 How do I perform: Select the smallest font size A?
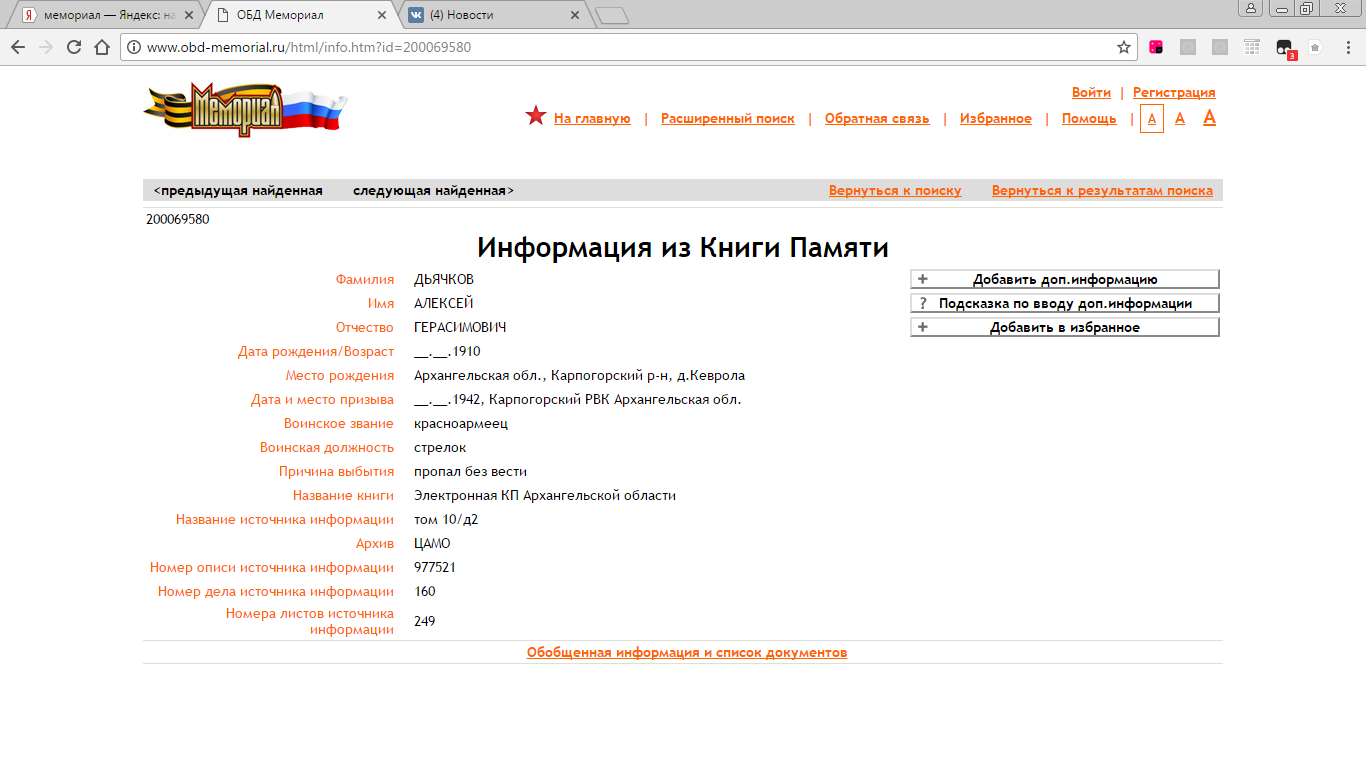[x=1152, y=118]
